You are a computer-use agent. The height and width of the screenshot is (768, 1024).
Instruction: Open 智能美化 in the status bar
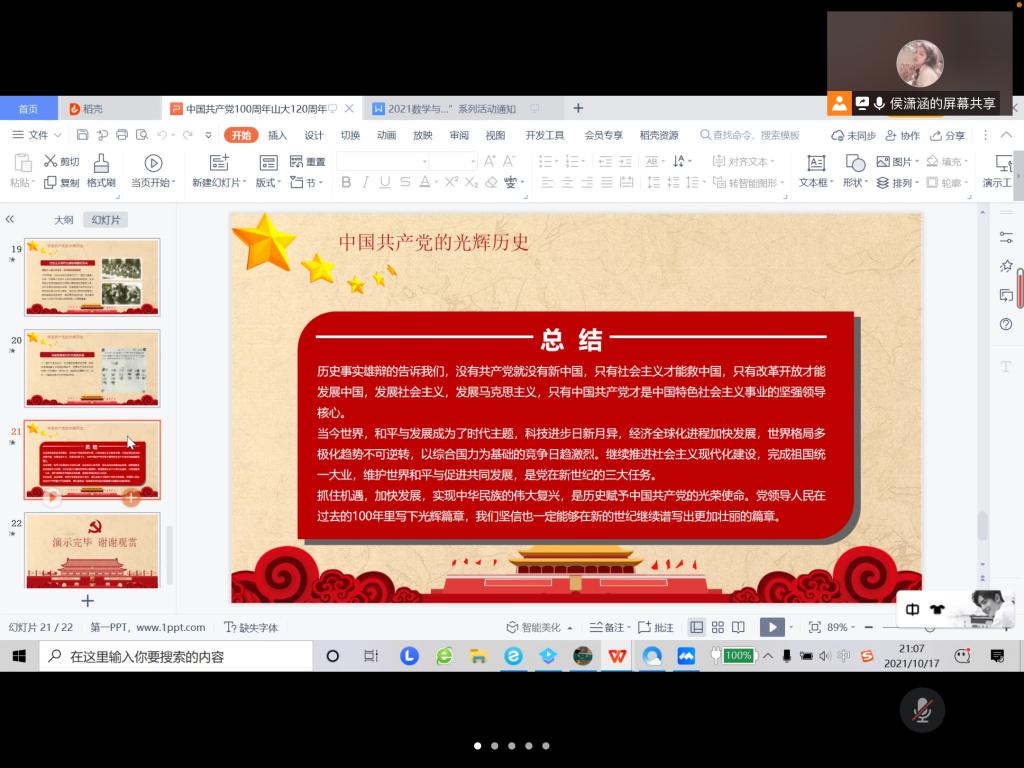point(540,627)
